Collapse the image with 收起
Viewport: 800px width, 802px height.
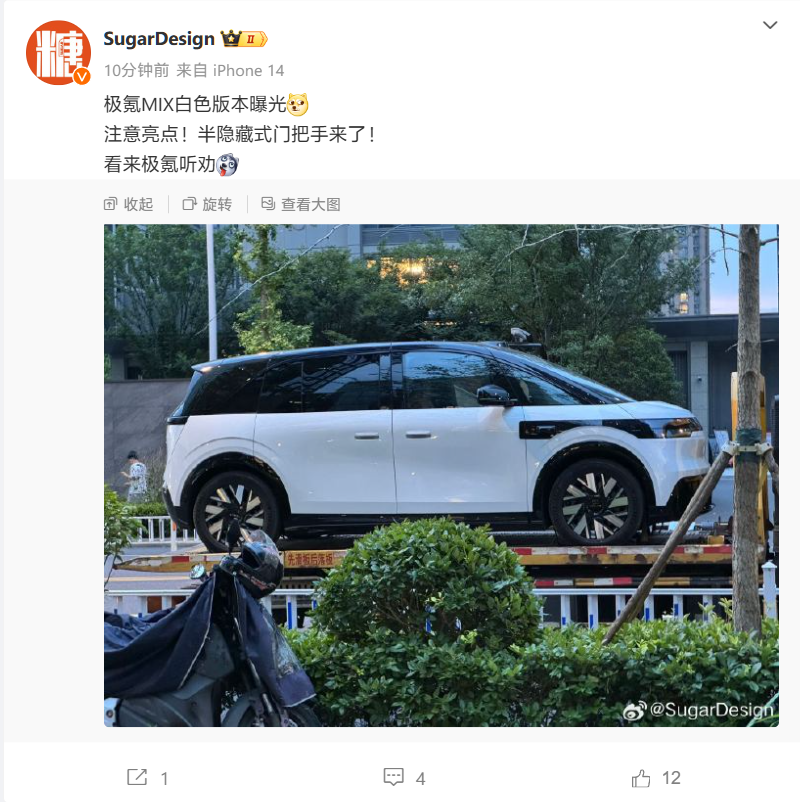click(x=128, y=204)
